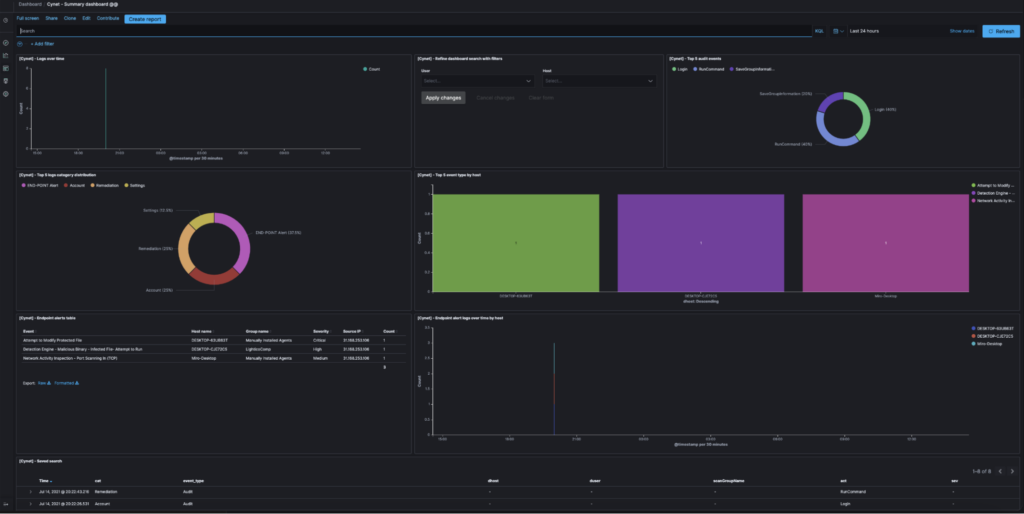Click 'Attempt to Modify Protected File' event cell

point(52,340)
